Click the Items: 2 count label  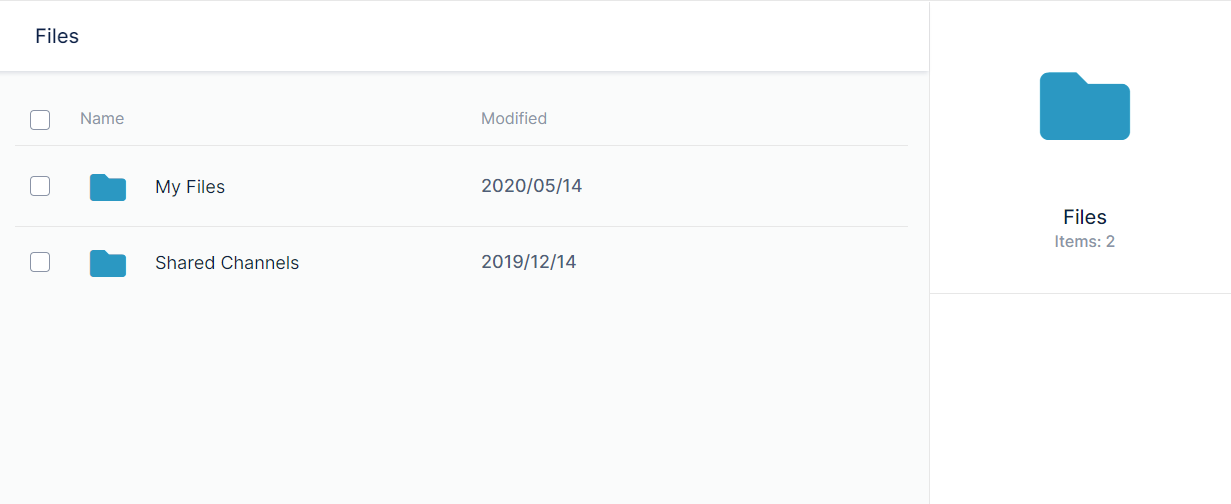[1085, 242]
